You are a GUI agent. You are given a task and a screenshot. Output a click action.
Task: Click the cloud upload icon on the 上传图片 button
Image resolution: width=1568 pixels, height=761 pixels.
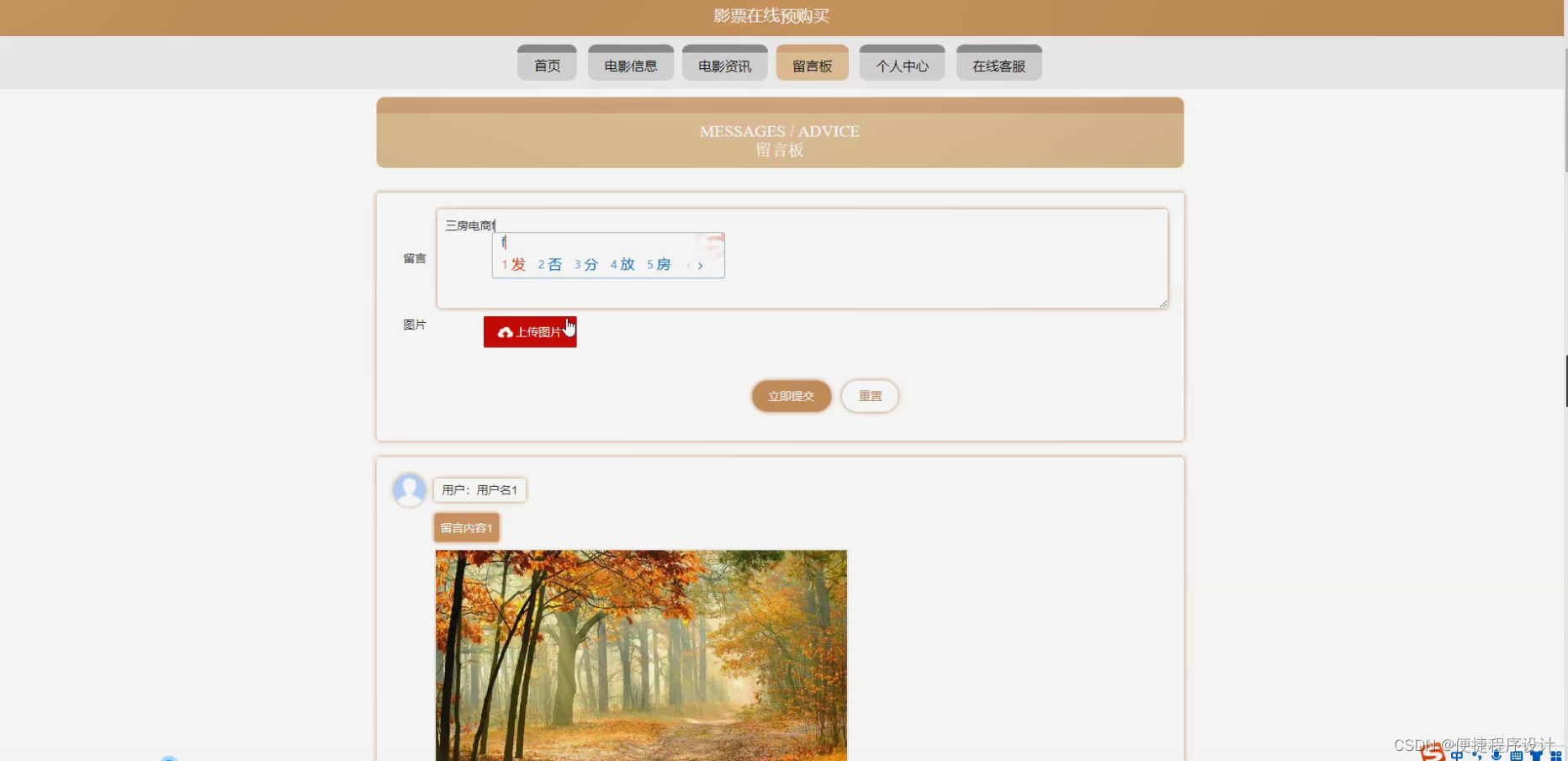click(x=505, y=331)
